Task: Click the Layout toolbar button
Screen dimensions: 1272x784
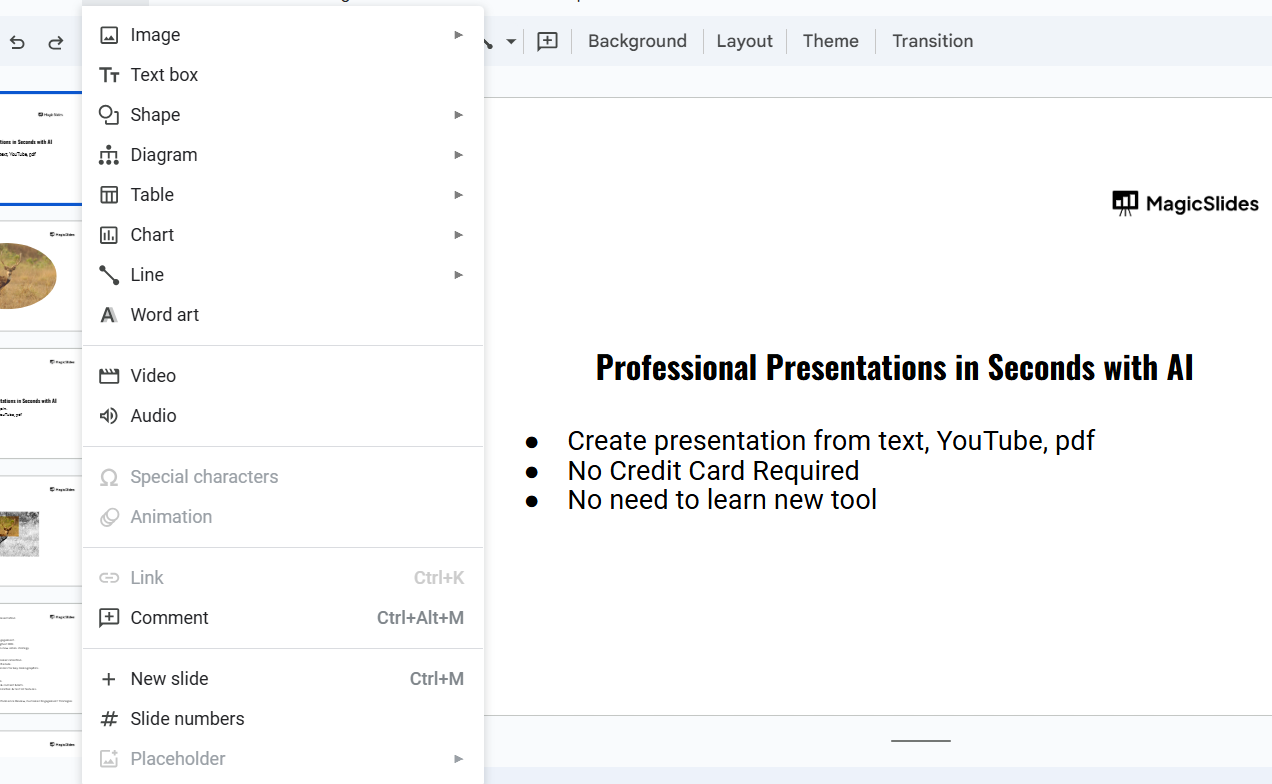Action: point(744,41)
